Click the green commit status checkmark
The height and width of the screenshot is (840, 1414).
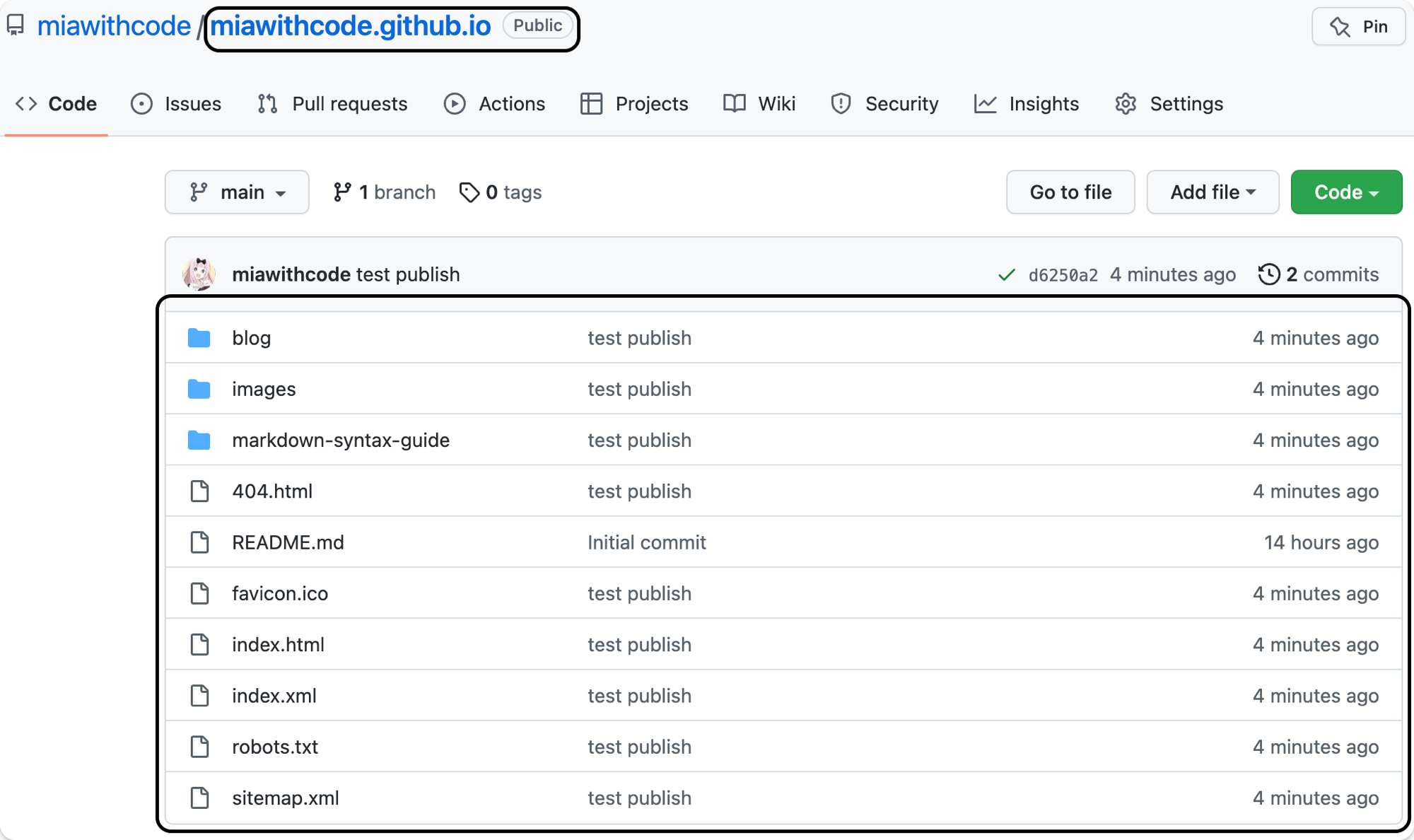pyautogui.click(x=1007, y=275)
